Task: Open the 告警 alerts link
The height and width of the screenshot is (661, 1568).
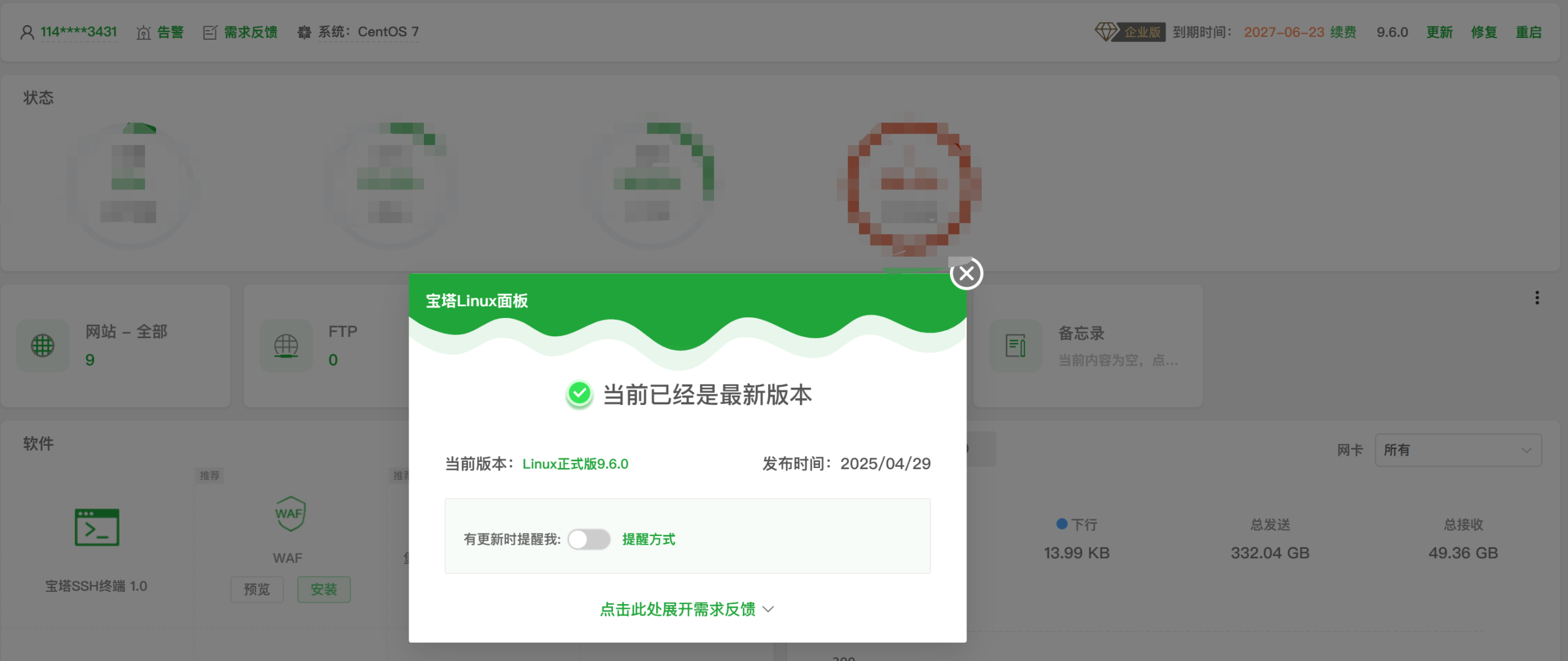Action: coord(170,32)
